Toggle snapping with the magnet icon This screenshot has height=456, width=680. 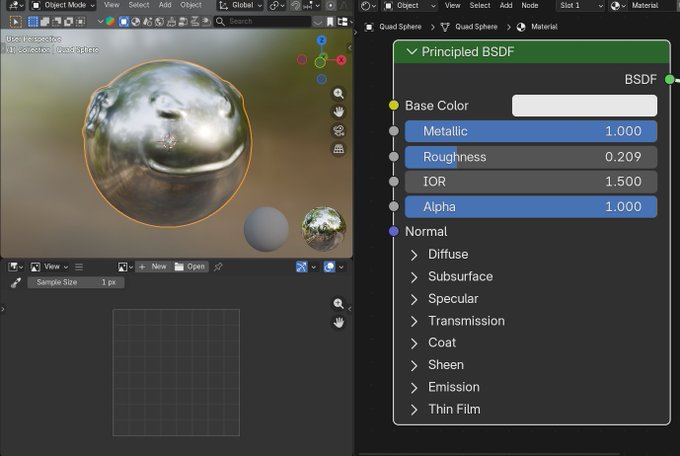point(295,5)
